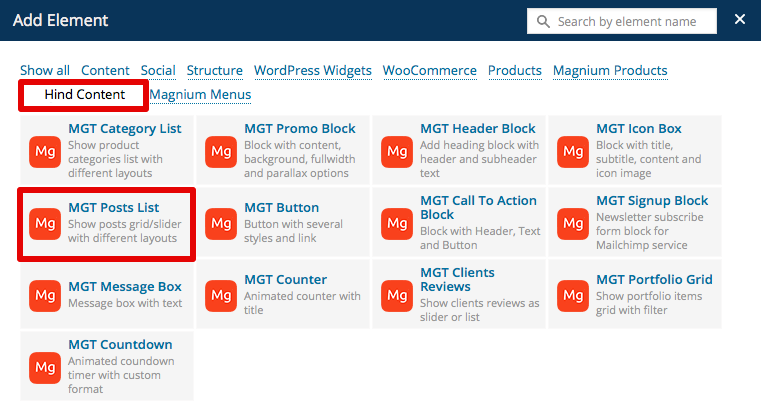
Task: Open the WooCommerce filter tab
Action: click(429, 71)
